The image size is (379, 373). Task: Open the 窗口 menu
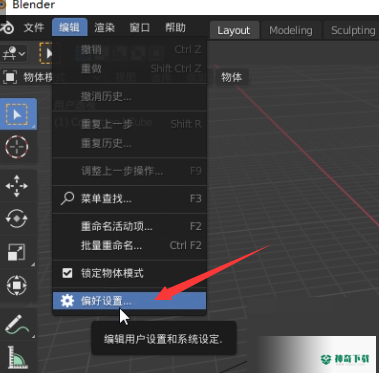[140, 28]
